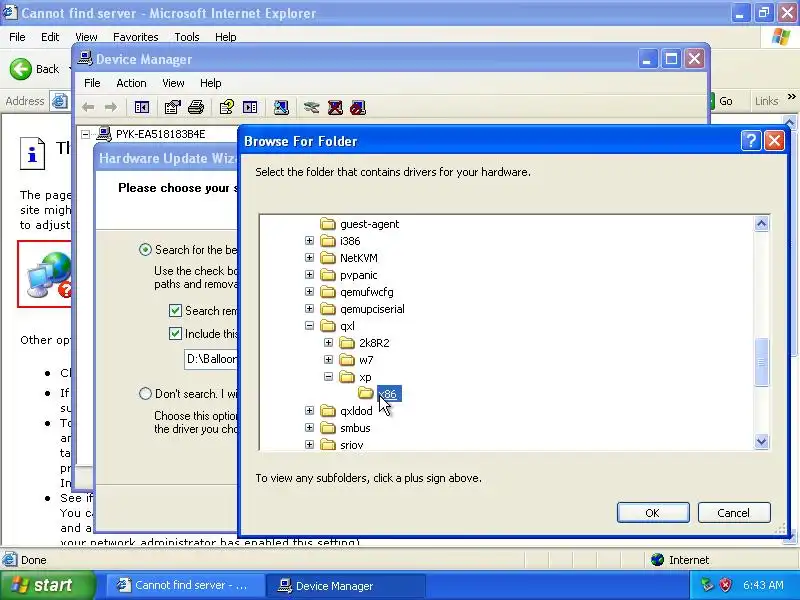800x600 pixels.
Task: Expand the pvpanic folder
Action: (x=309, y=274)
